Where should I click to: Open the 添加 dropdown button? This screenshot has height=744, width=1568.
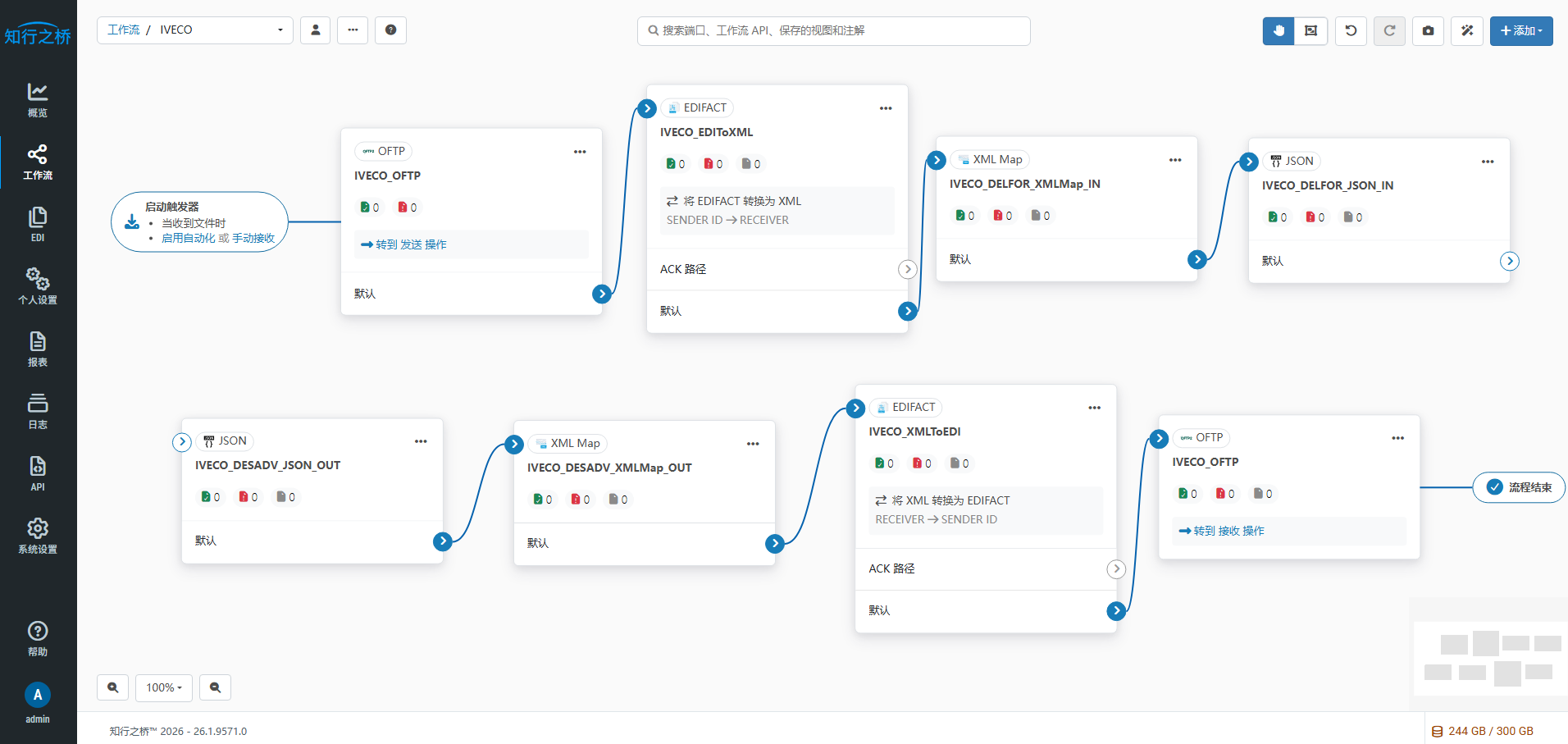coord(1520,31)
